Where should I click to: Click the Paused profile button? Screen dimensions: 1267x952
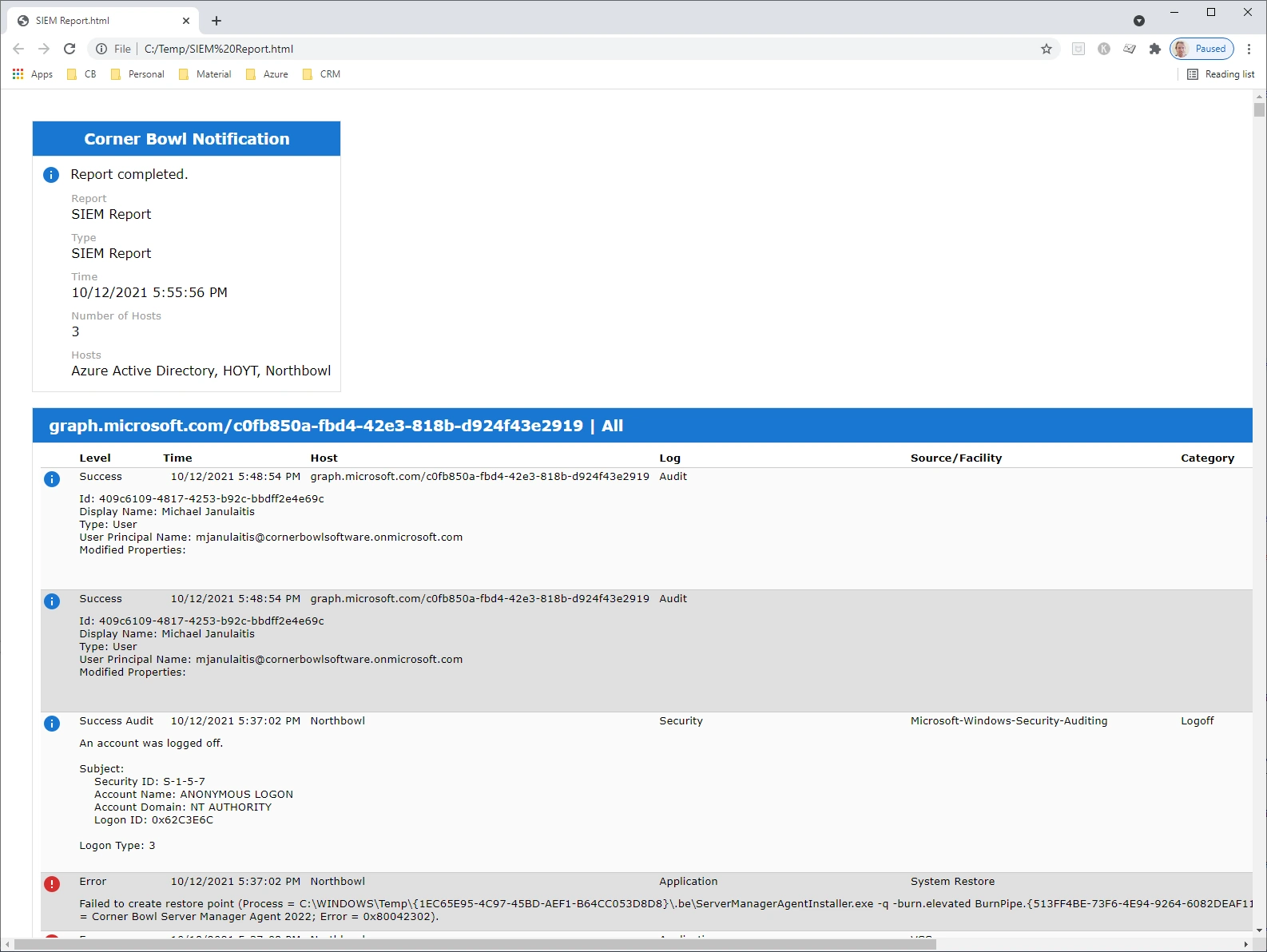[x=1201, y=49]
